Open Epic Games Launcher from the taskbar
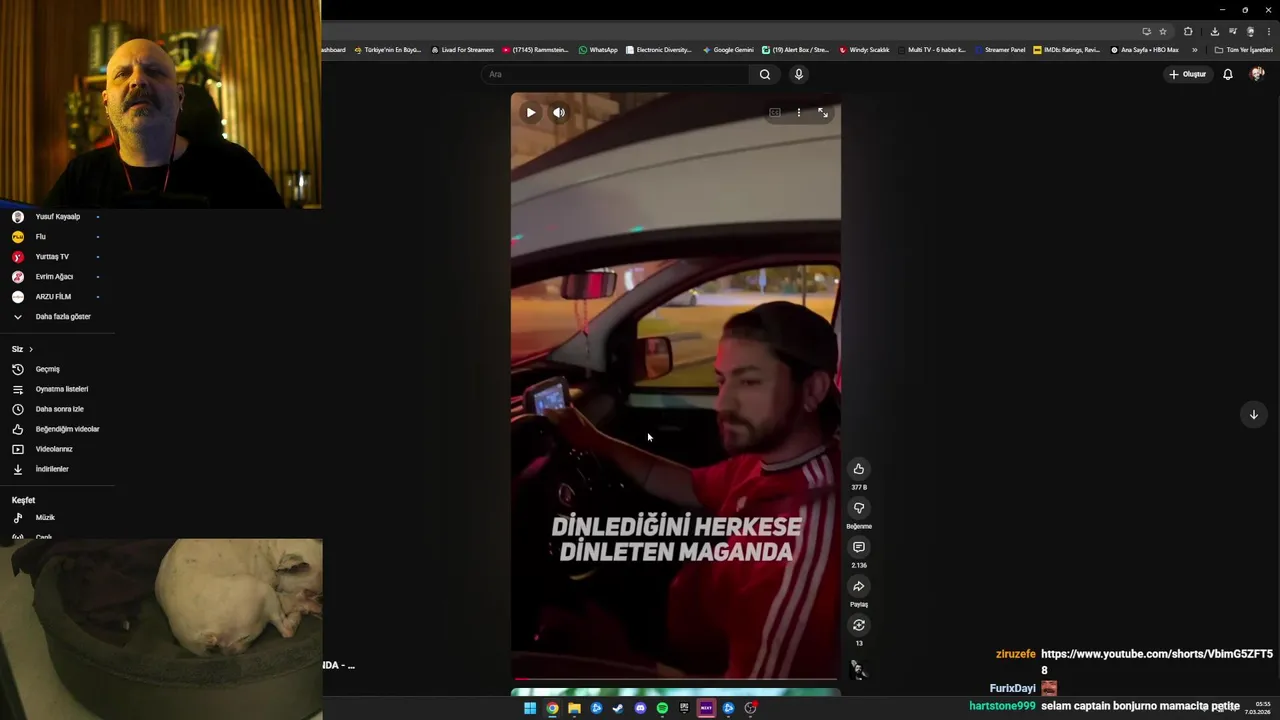The width and height of the screenshot is (1280, 720). point(684,708)
